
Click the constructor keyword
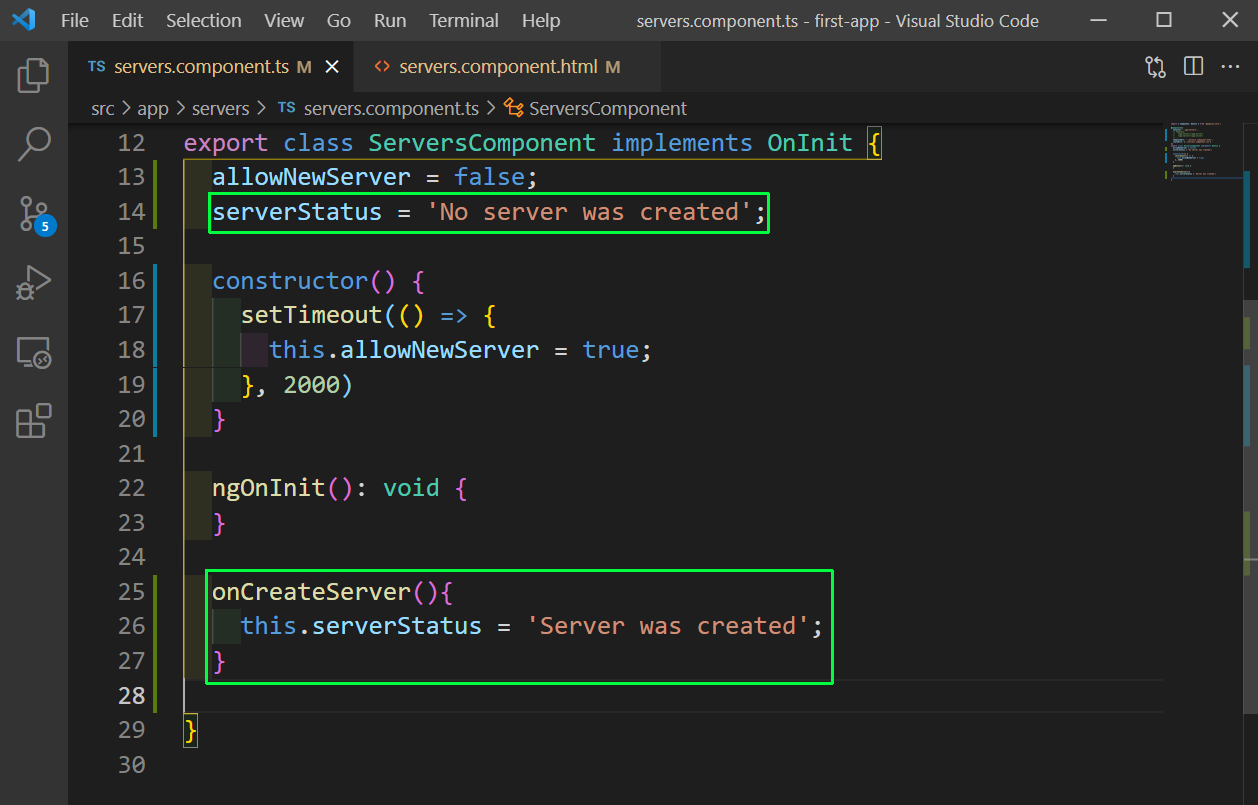290,281
